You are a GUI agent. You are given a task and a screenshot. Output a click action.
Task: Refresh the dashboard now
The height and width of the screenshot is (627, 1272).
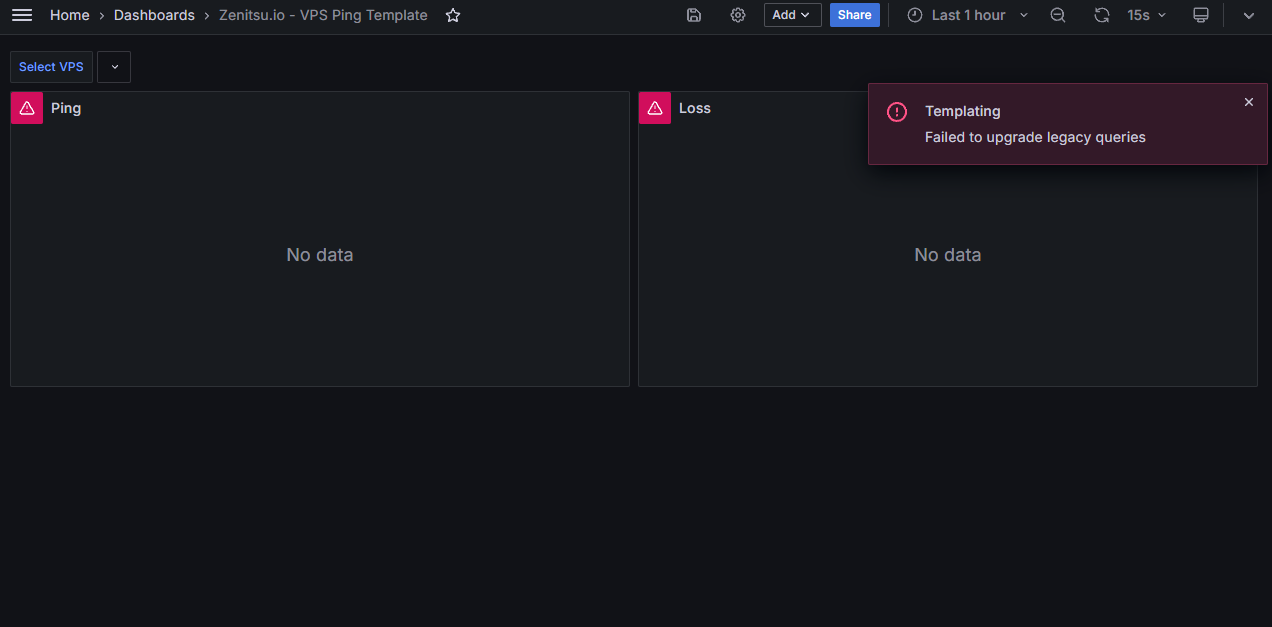tap(1102, 15)
